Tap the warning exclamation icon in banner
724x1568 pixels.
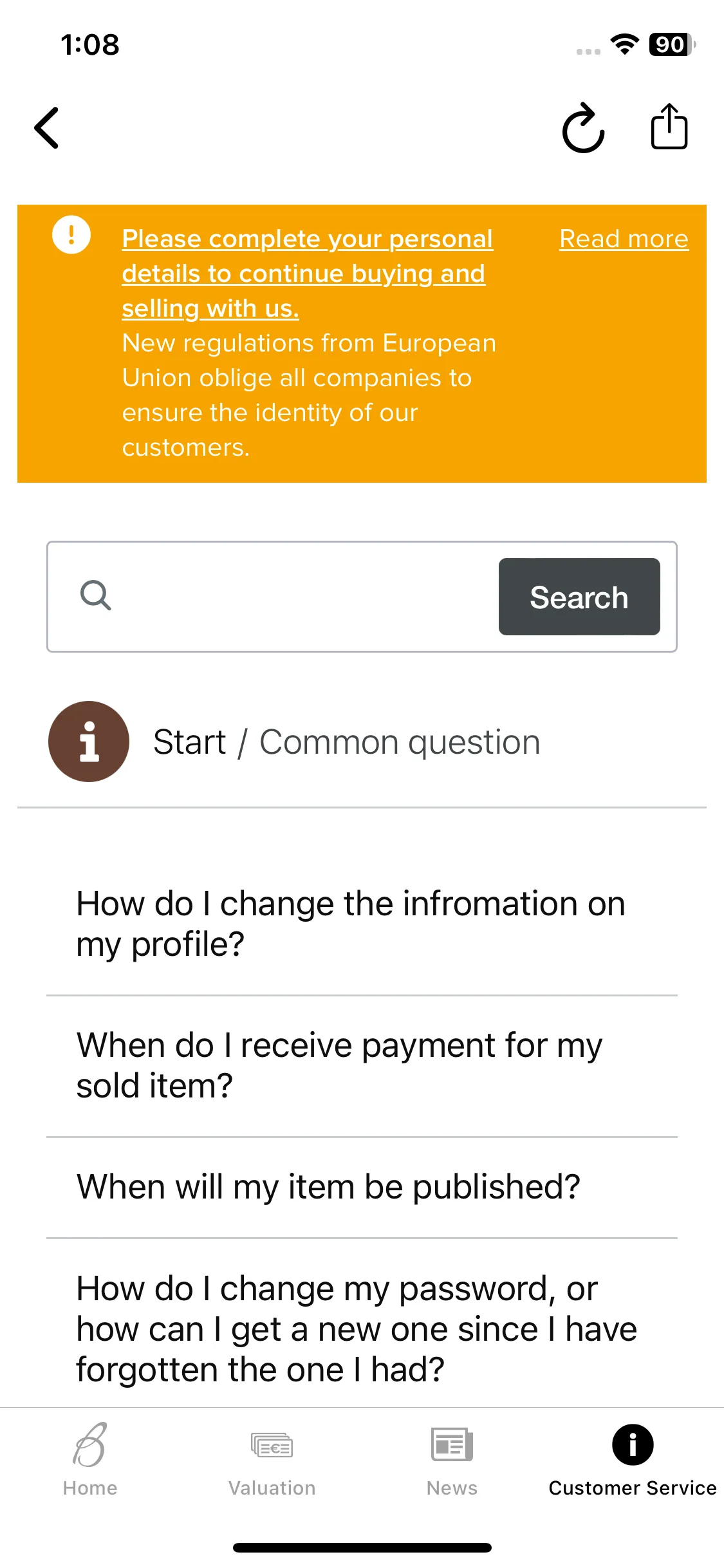pyautogui.click(x=71, y=234)
